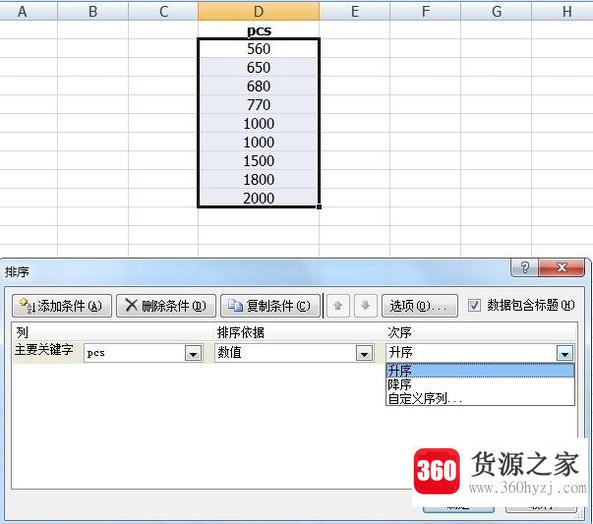Select column B header
This screenshot has width=593, height=524.
(x=93, y=11)
